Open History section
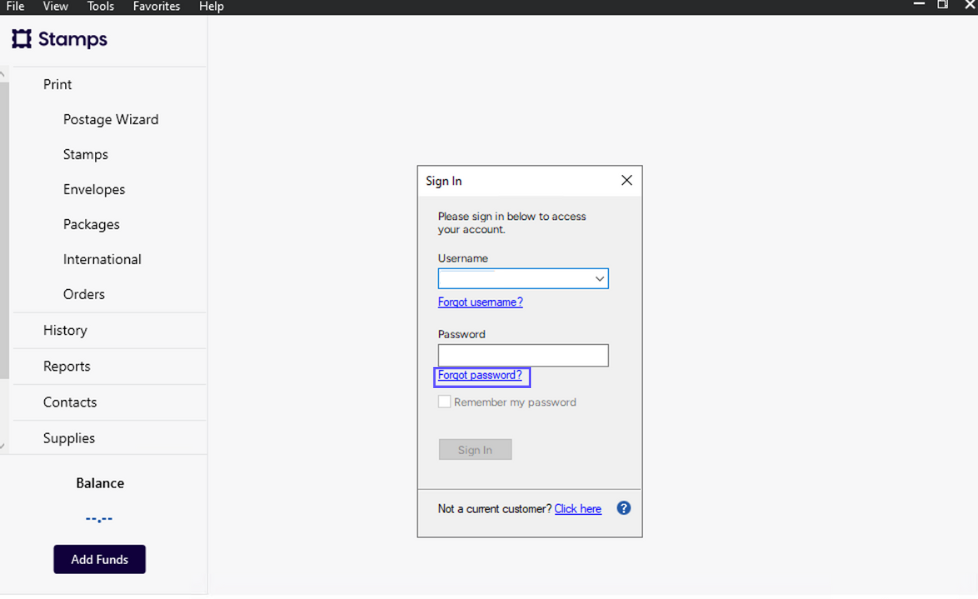 [x=65, y=330]
